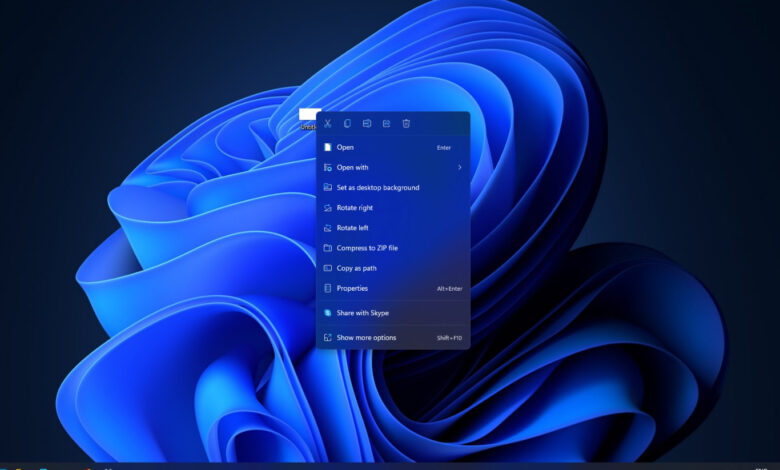Pick Rotate right in the menu
The image size is (780, 470).
coord(393,208)
